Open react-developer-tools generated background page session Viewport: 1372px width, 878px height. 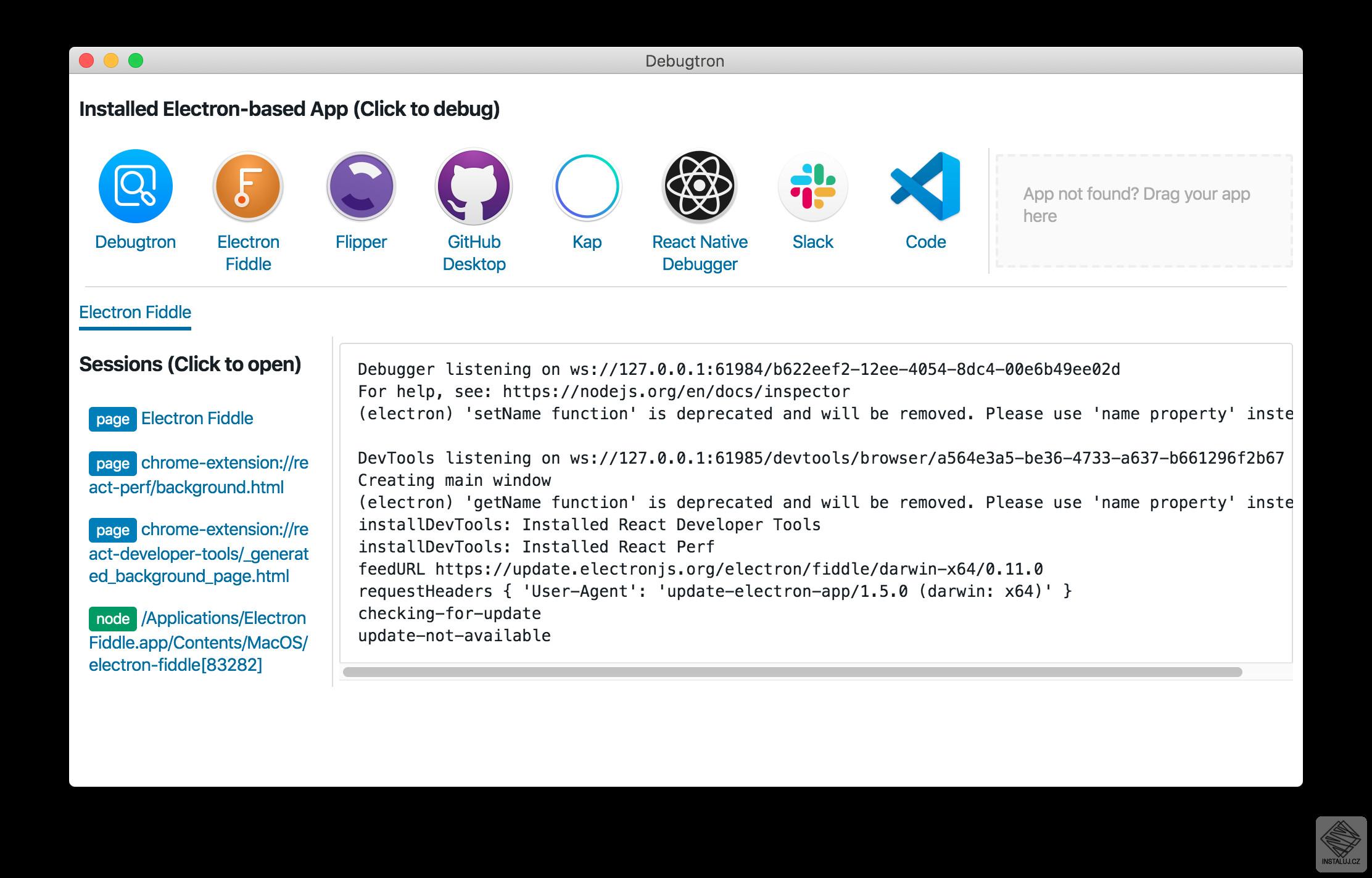pyautogui.click(x=199, y=552)
